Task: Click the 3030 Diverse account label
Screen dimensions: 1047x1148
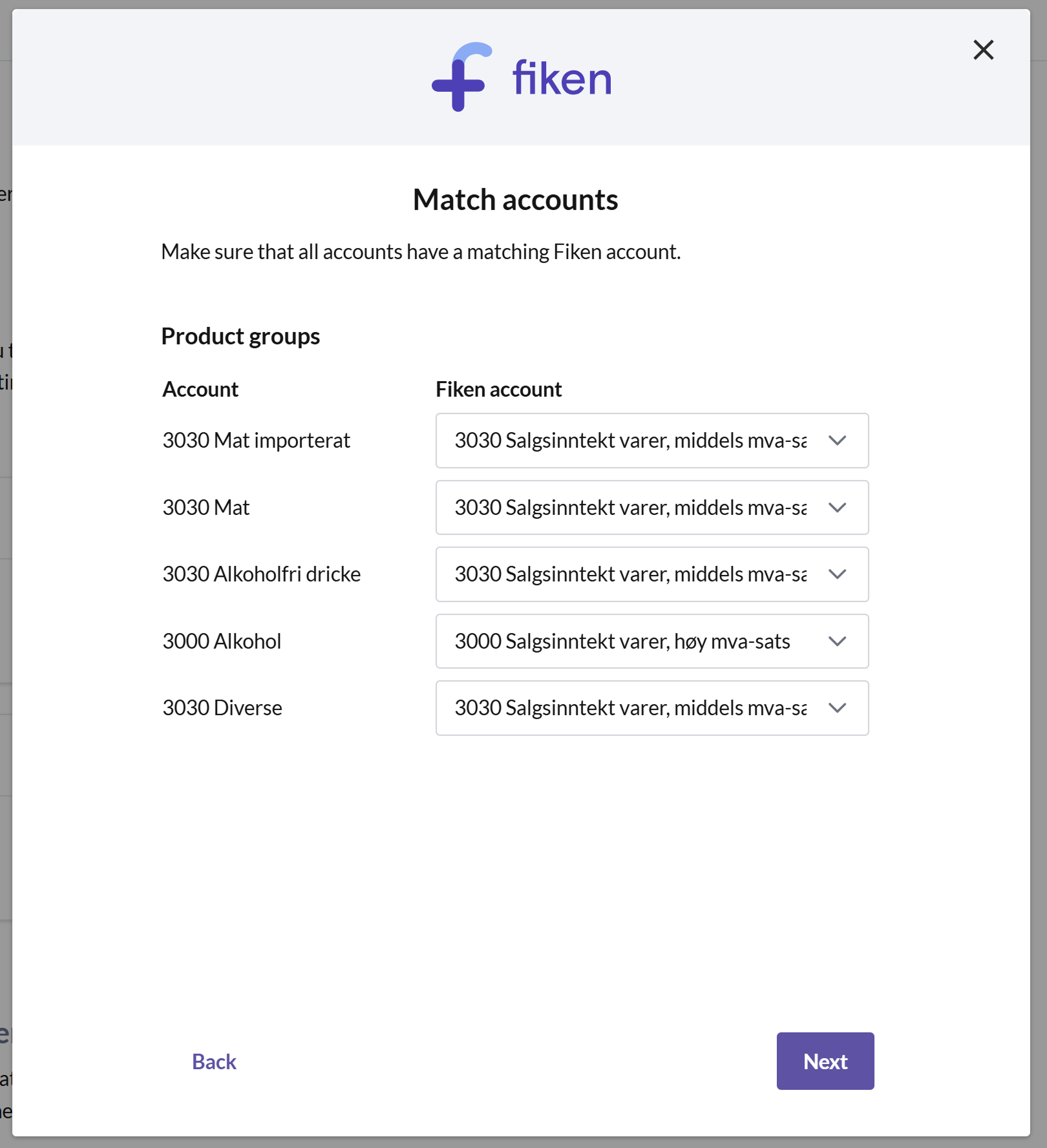Action: pyautogui.click(x=222, y=708)
